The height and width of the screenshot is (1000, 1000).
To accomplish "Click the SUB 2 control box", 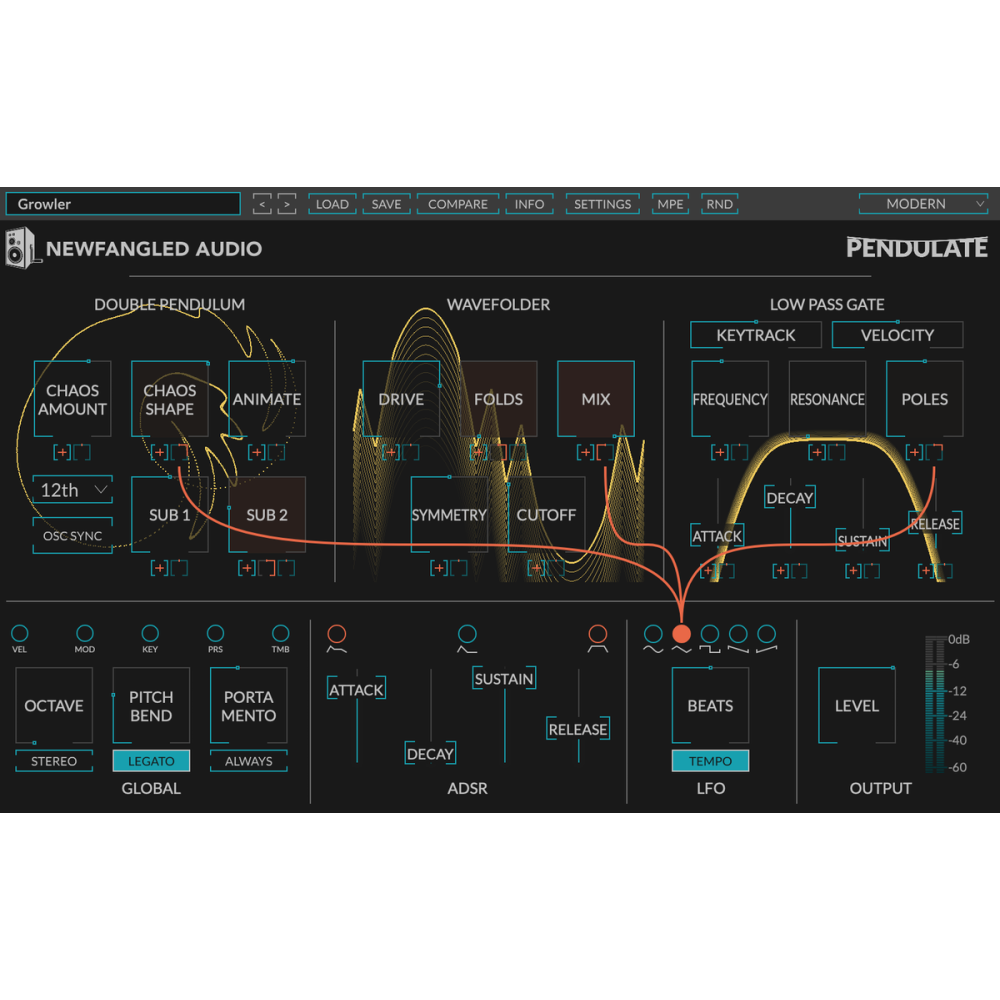I will (x=267, y=515).
